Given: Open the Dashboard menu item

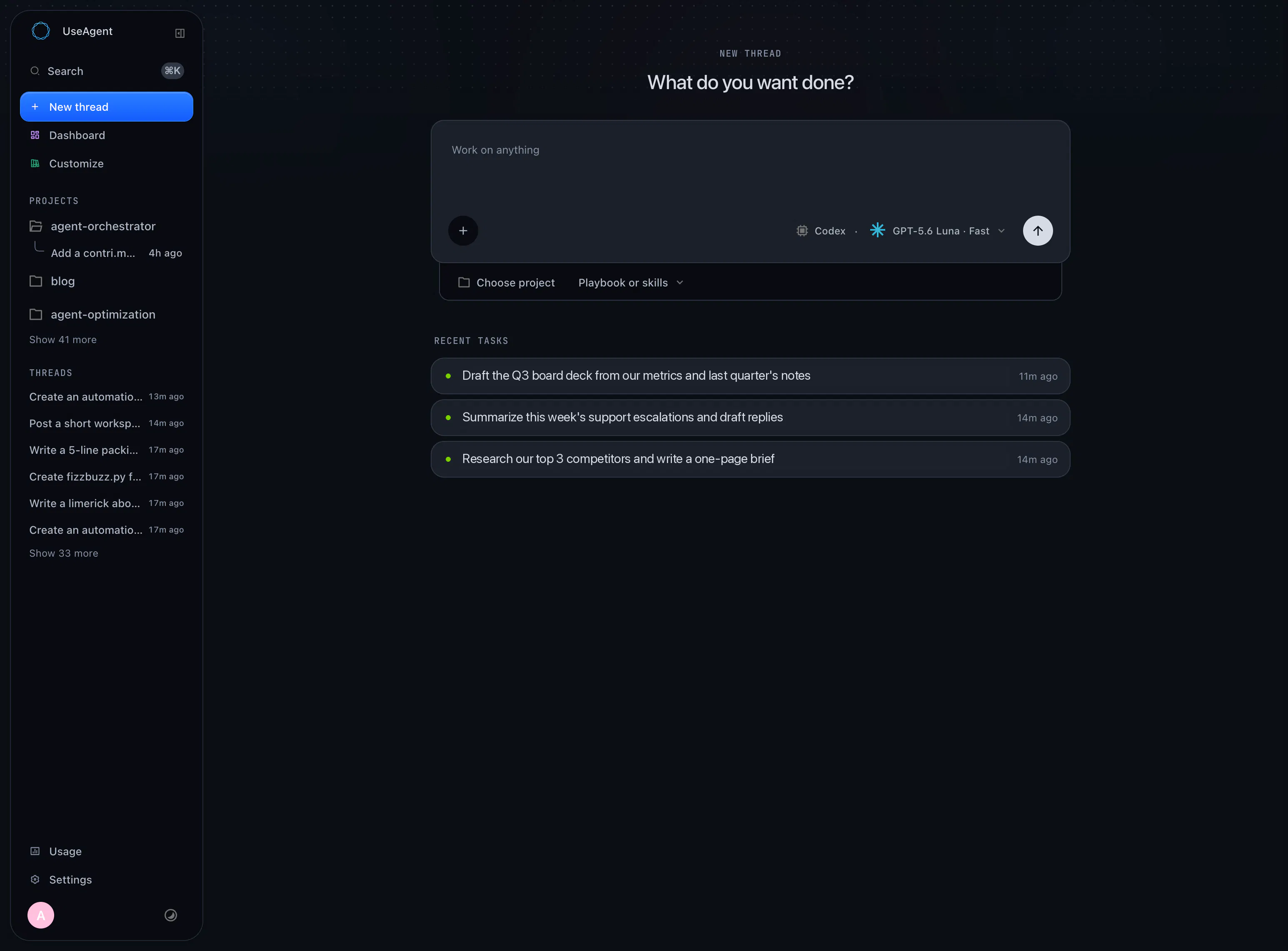Looking at the screenshot, I should pos(107,135).
